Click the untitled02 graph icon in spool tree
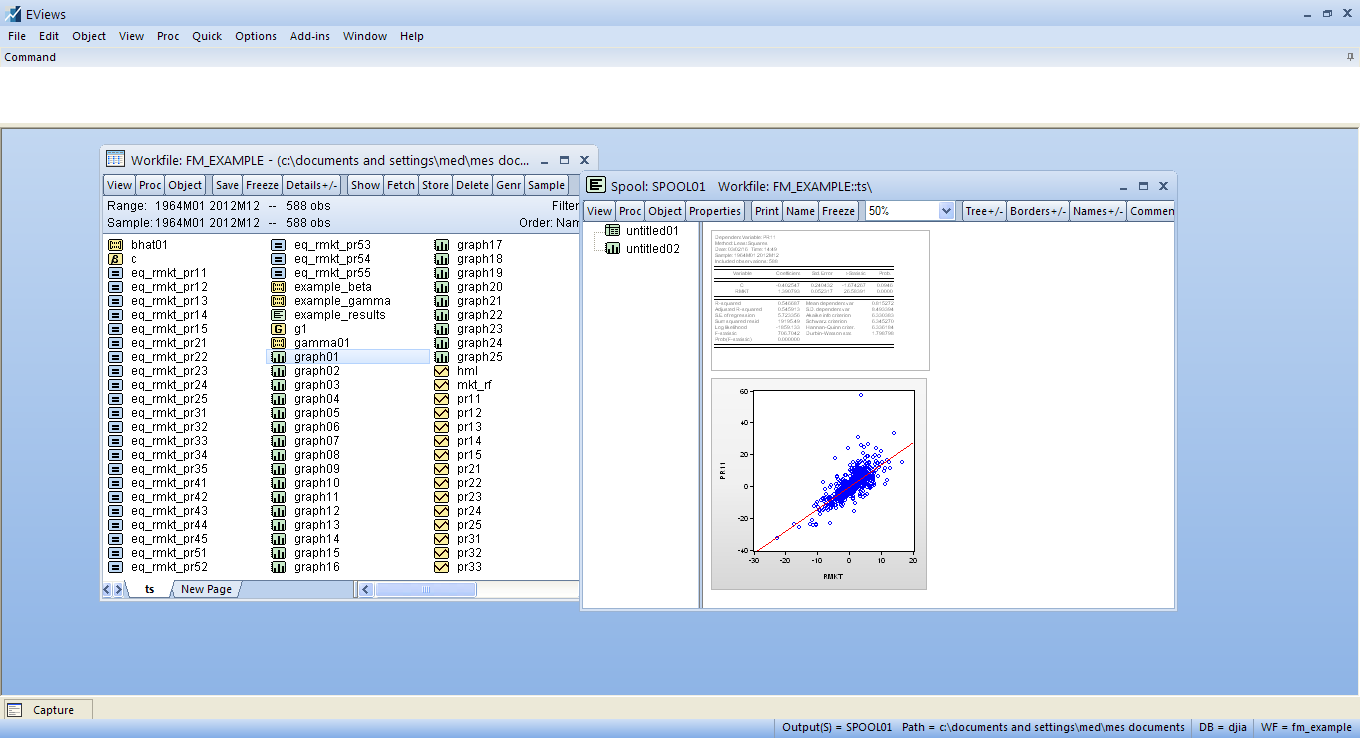This screenshot has height=738, width=1360. 613,249
